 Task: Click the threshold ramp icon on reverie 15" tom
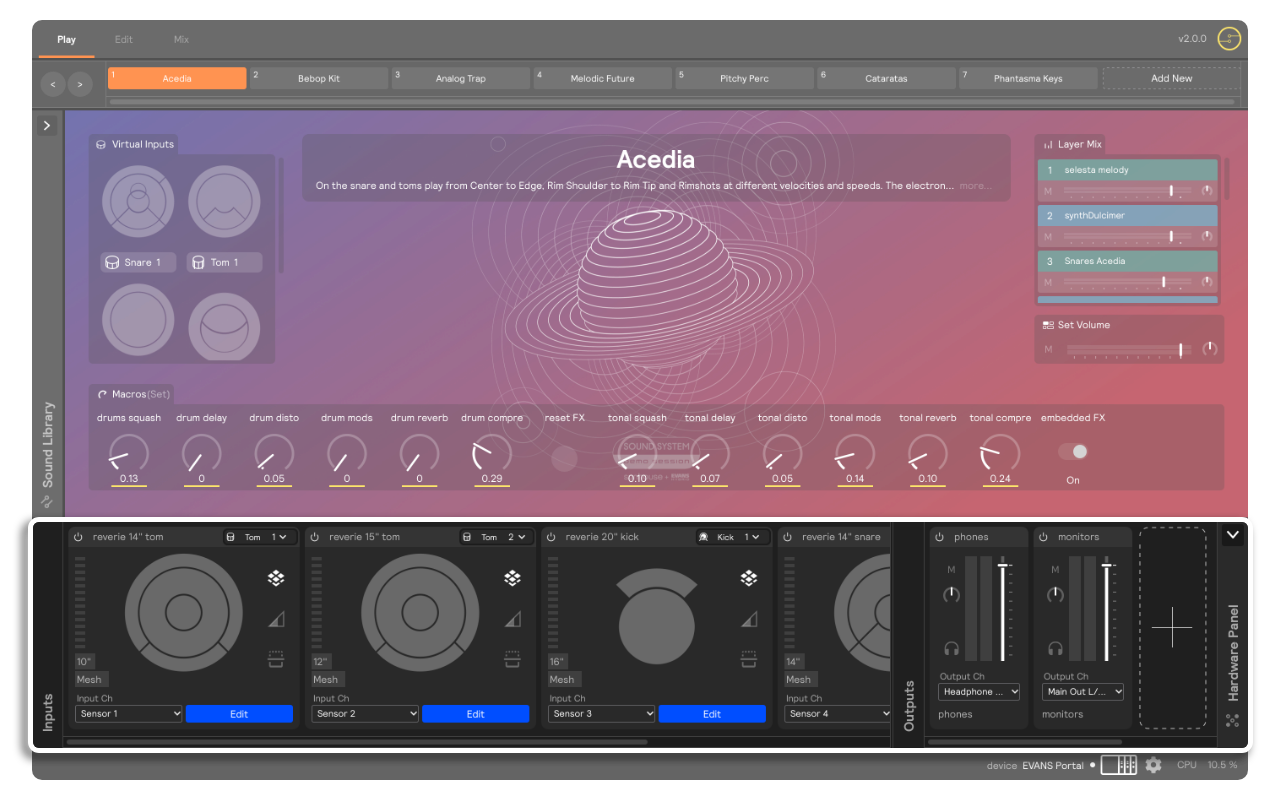(512, 620)
